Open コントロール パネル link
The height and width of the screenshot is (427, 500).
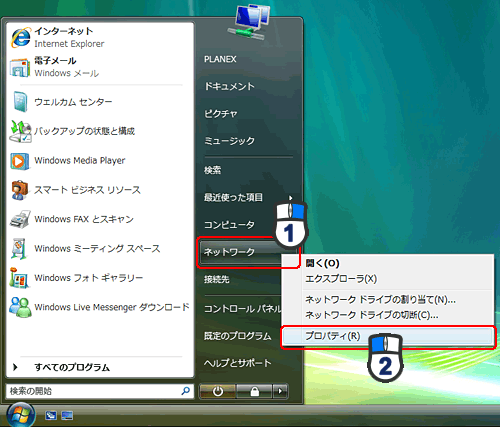click(243, 309)
